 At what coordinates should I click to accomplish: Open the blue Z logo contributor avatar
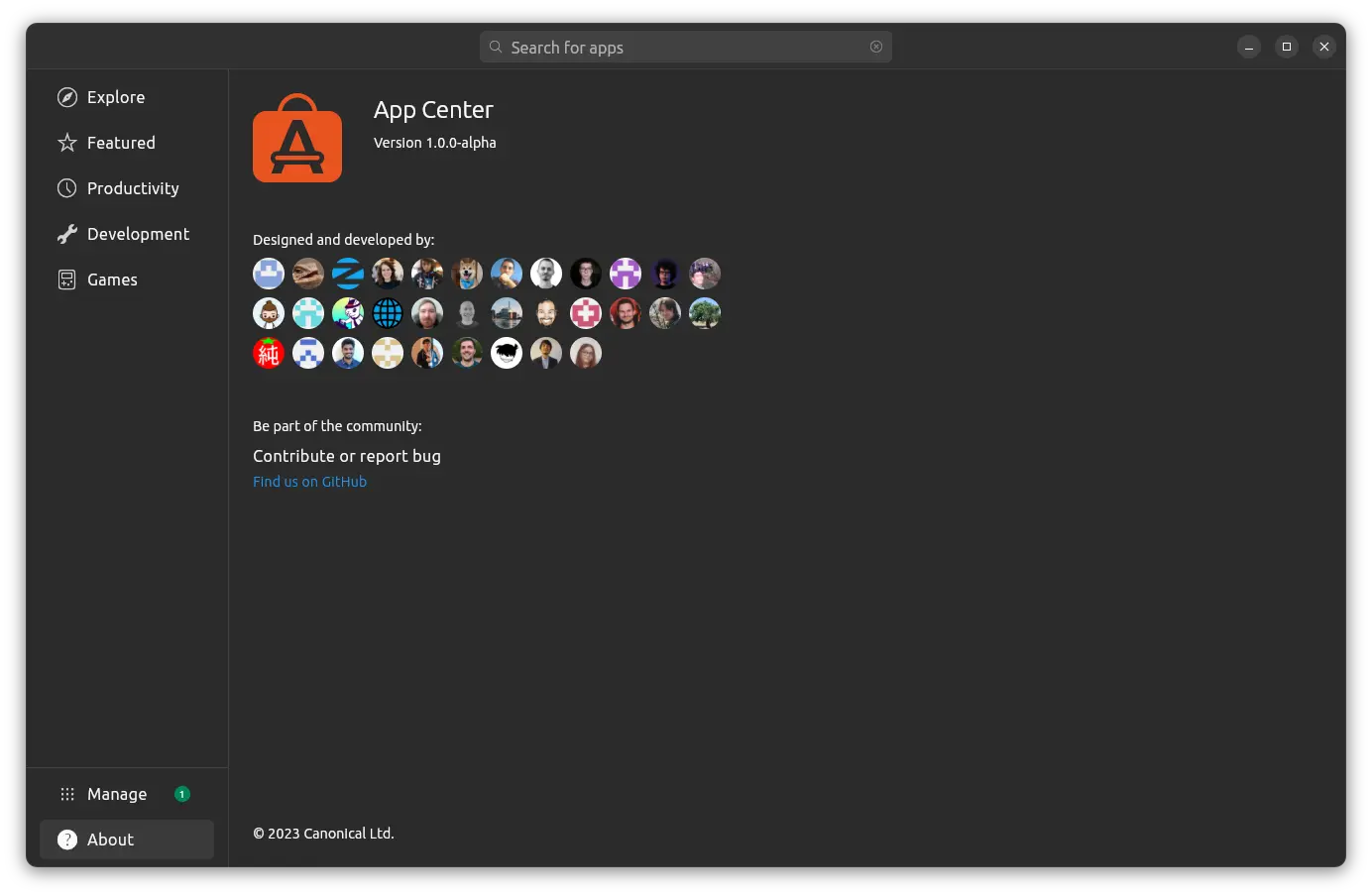pyautogui.click(x=348, y=274)
